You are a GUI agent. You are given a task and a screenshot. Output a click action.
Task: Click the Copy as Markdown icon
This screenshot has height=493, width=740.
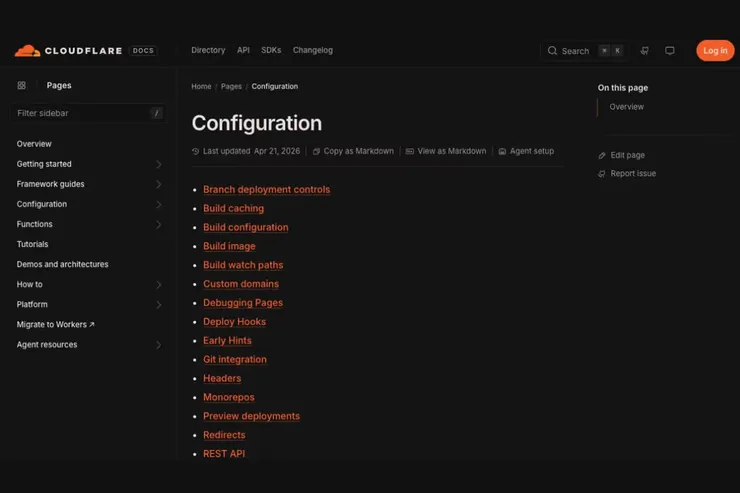click(316, 151)
